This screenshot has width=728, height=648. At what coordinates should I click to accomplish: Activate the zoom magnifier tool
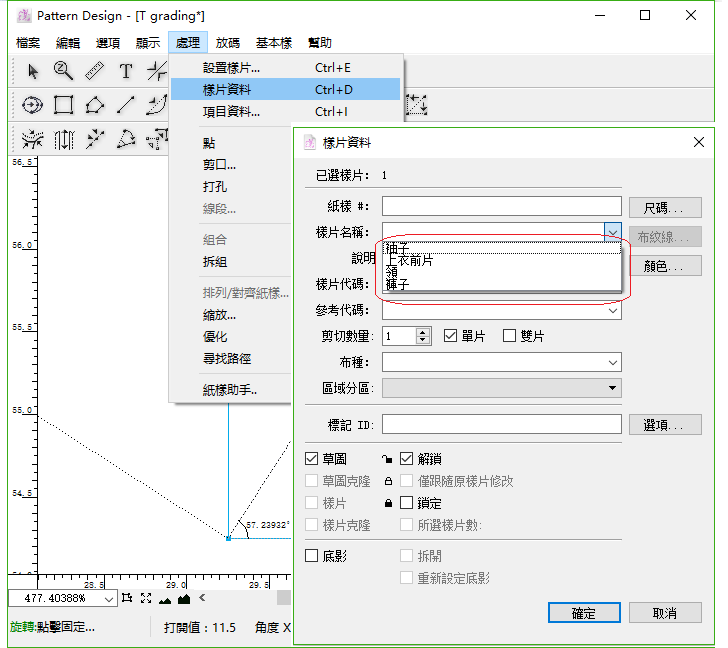point(63,70)
